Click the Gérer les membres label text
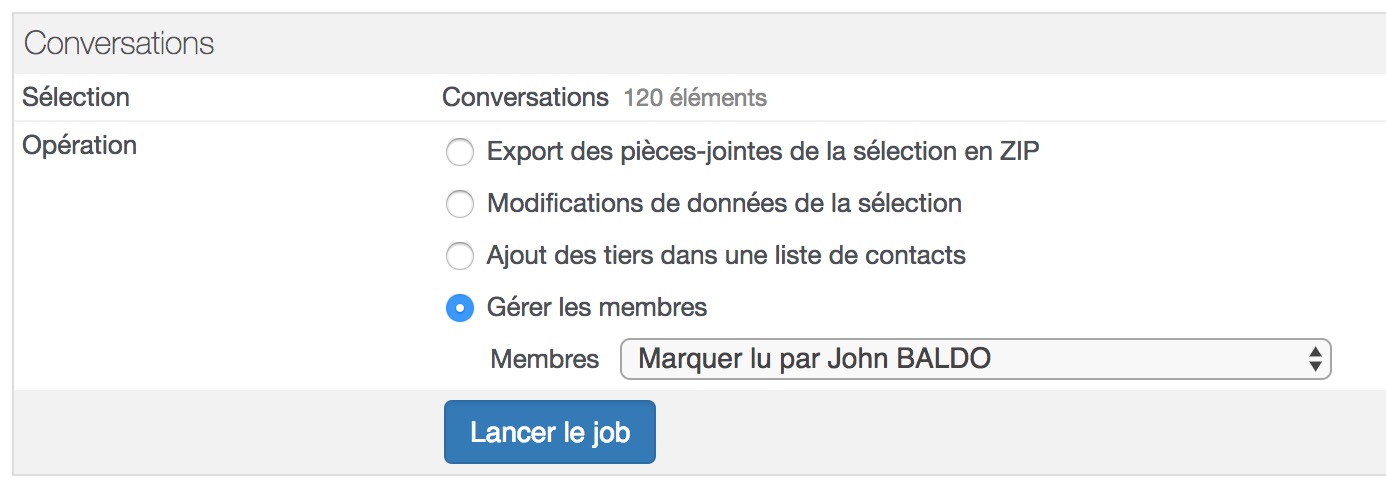This screenshot has width=1386, height=490. [x=597, y=307]
